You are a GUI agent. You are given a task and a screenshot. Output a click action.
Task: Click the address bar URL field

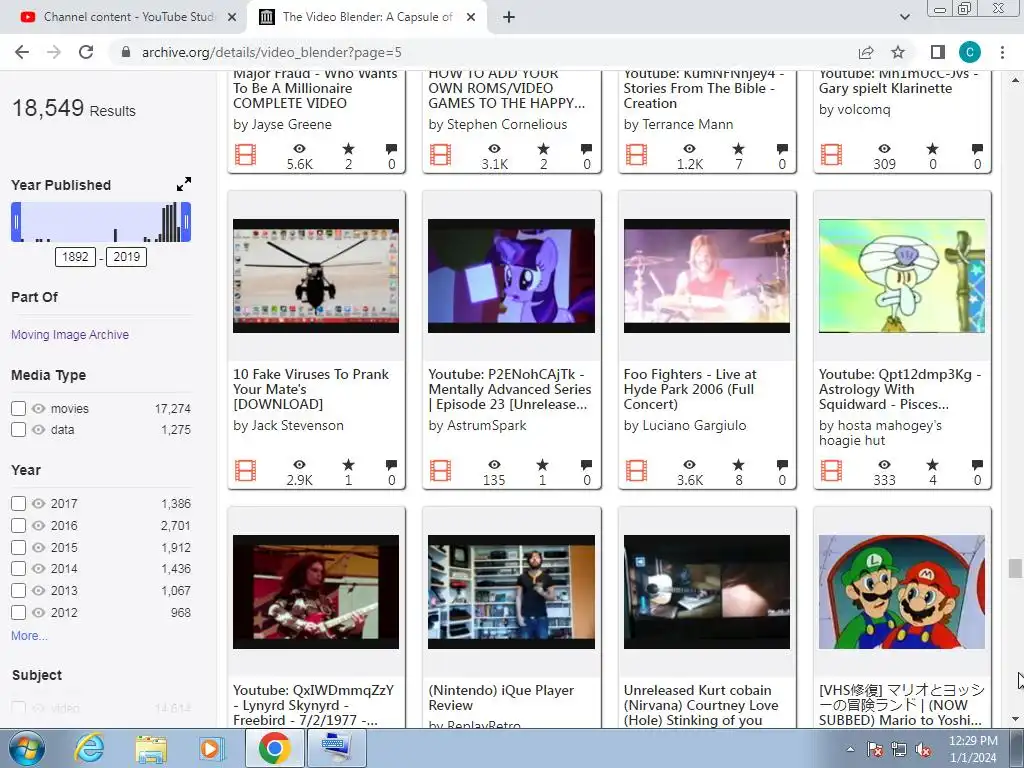483,52
